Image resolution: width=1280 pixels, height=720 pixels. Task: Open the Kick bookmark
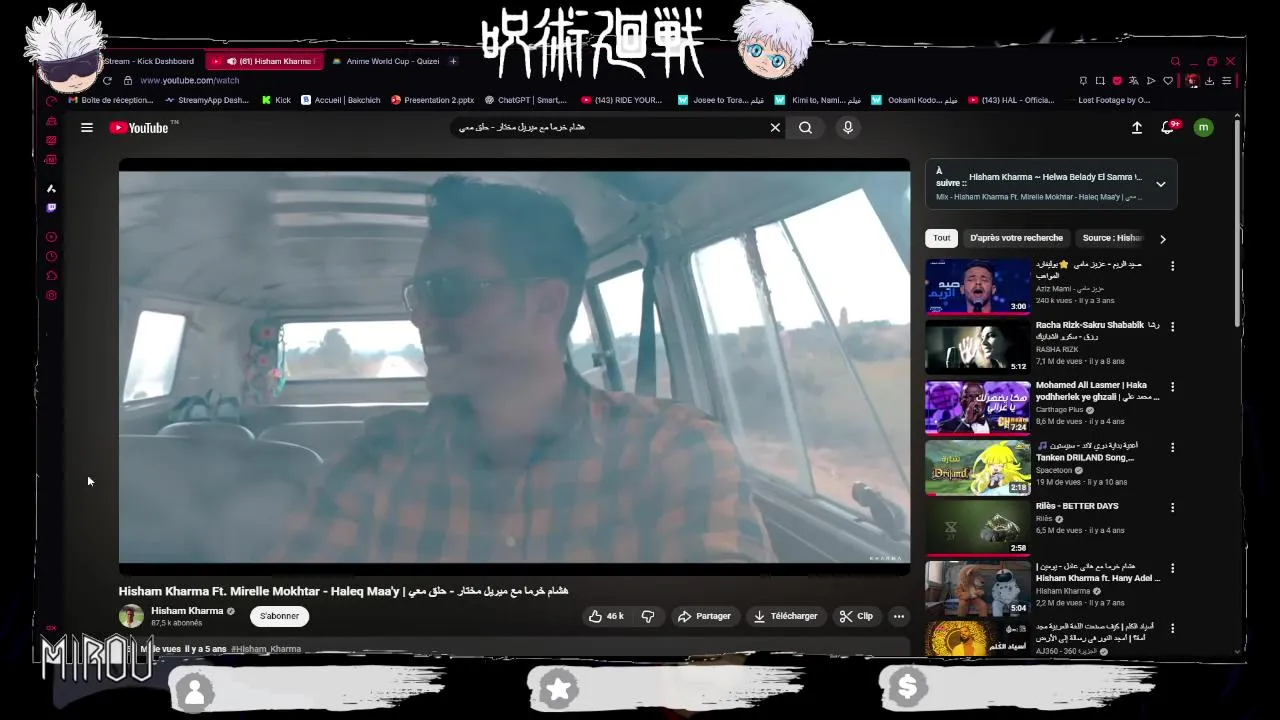tap(276, 100)
